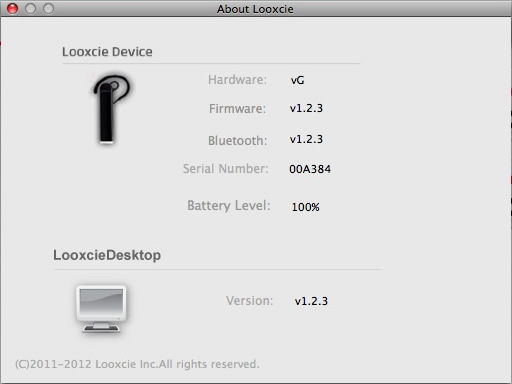Screen dimensions: 512x384
Task: Select the Looxcie Device section heading
Action: pos(107,52)
